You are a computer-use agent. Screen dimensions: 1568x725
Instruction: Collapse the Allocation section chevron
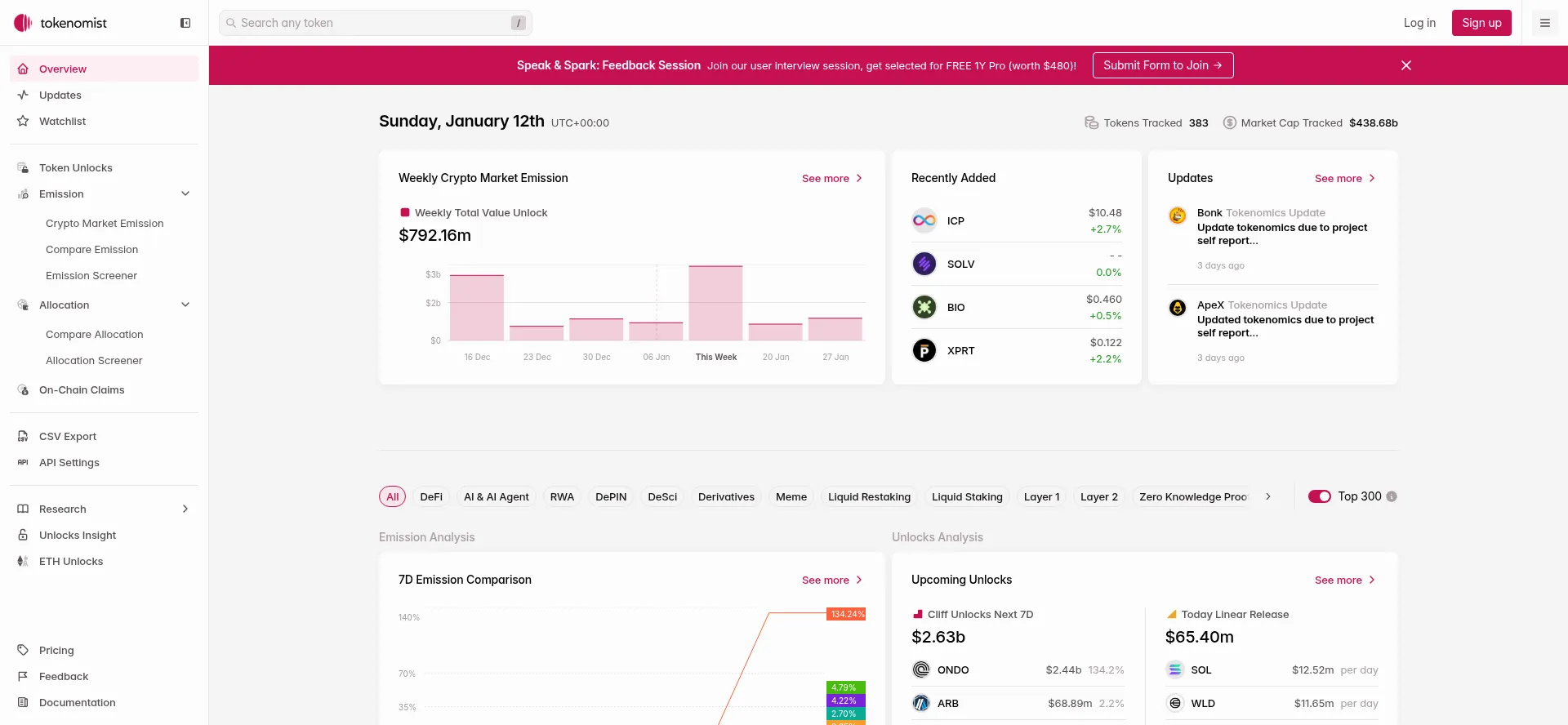[x=185, y=305]
